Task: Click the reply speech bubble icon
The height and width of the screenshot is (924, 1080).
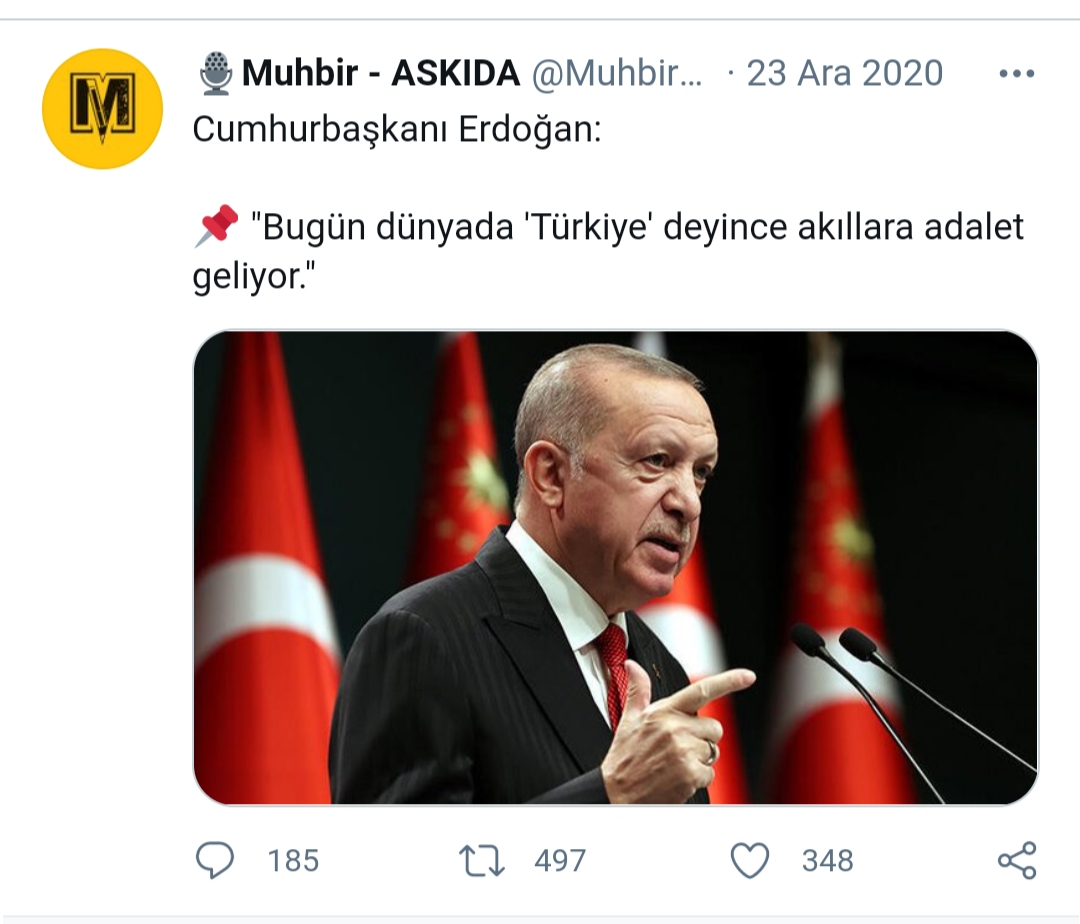Action: 215,860
